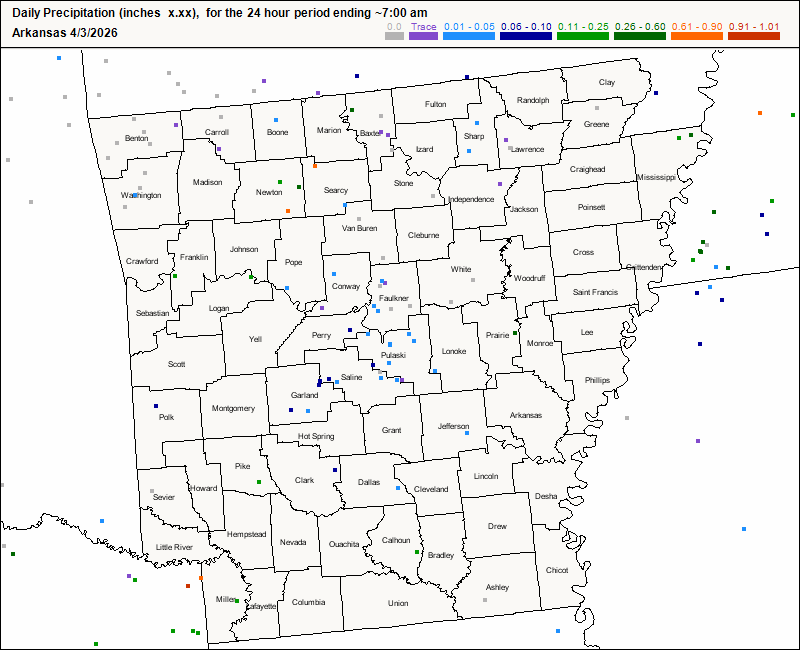Click the Chicot county label

pyautogui.click(x=557, y=570)
